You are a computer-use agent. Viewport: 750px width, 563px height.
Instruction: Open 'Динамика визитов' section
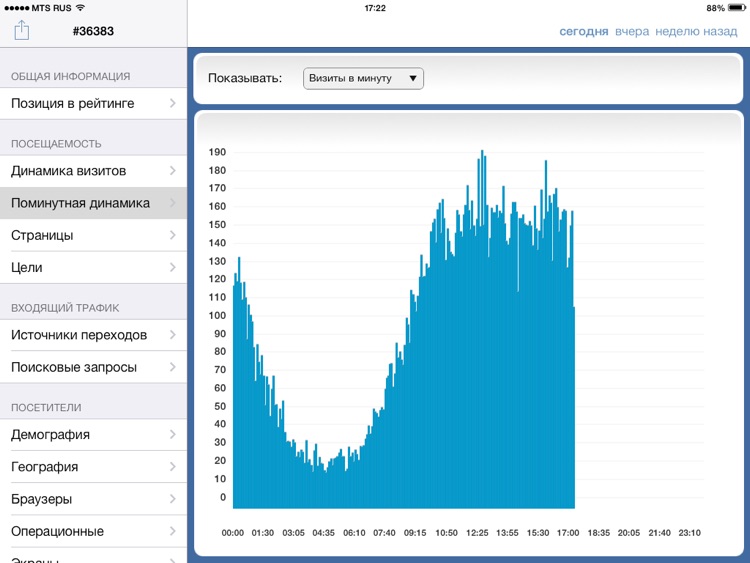(x=93, y=171)
